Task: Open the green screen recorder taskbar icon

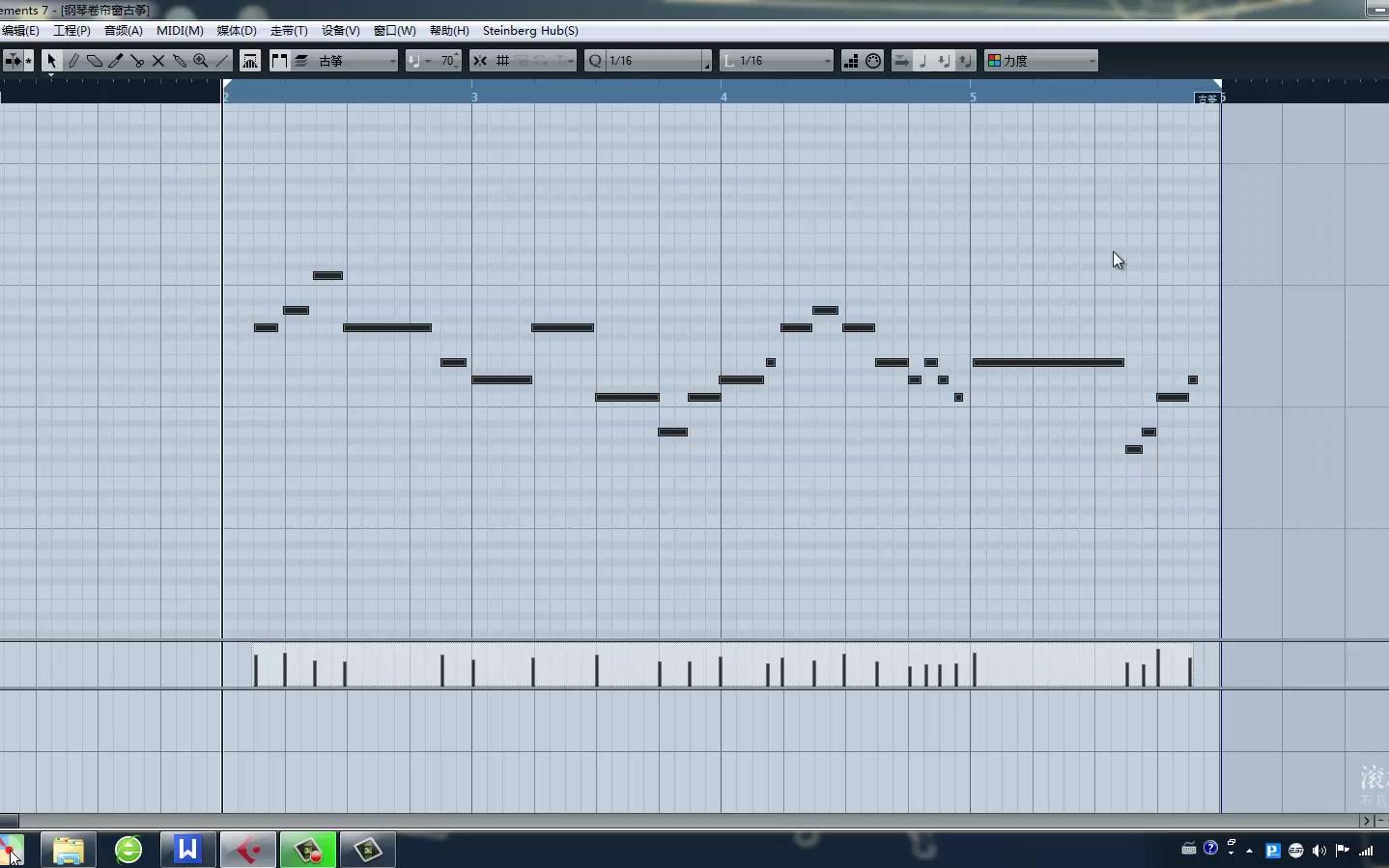Action: (x=308, y=850)
